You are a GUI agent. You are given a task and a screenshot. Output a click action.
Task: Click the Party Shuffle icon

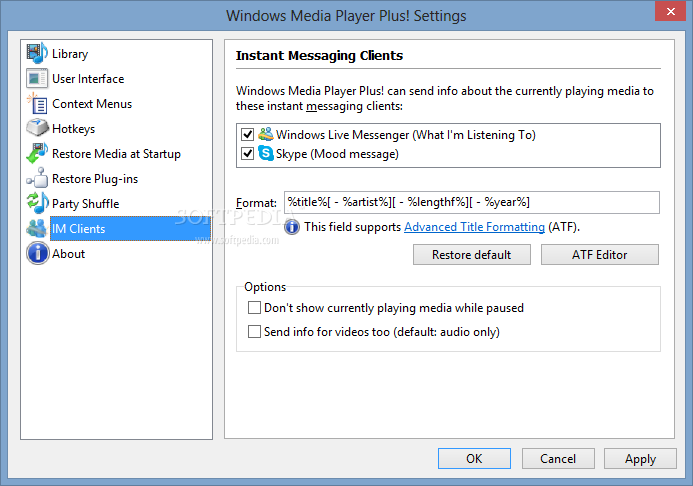37,203
